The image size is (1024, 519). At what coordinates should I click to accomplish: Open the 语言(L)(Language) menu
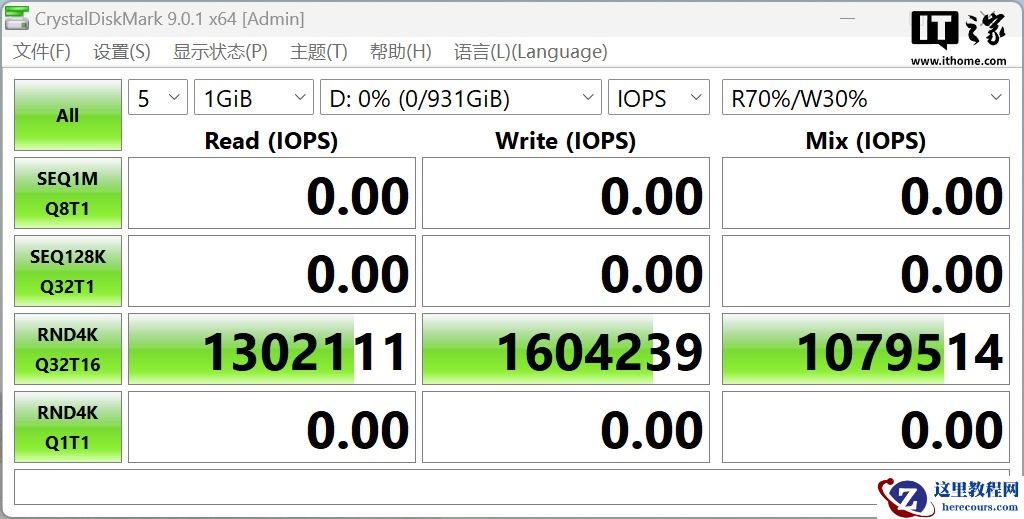530,52
